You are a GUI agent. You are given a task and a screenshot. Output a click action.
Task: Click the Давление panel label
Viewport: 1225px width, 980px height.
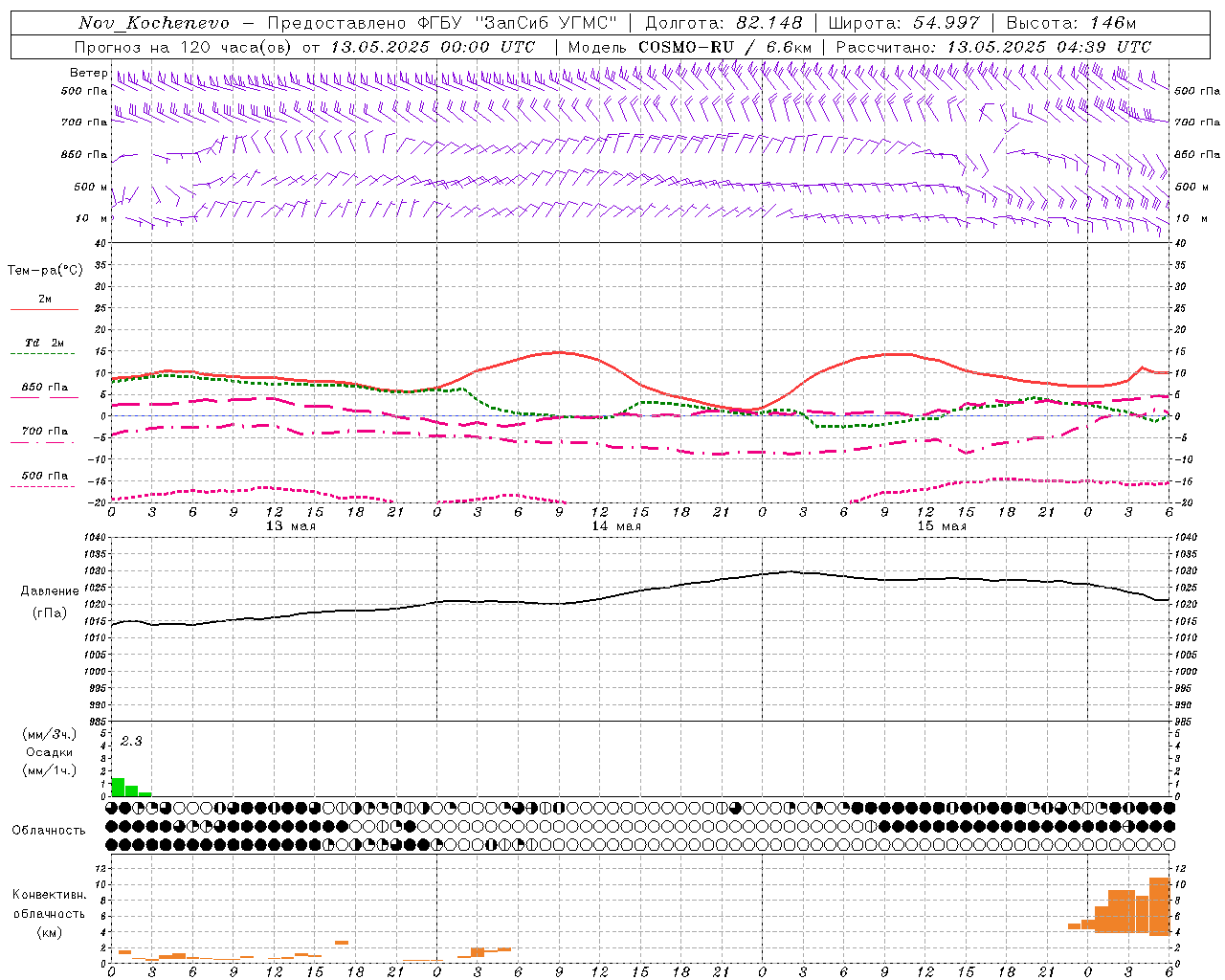(50, 591)
